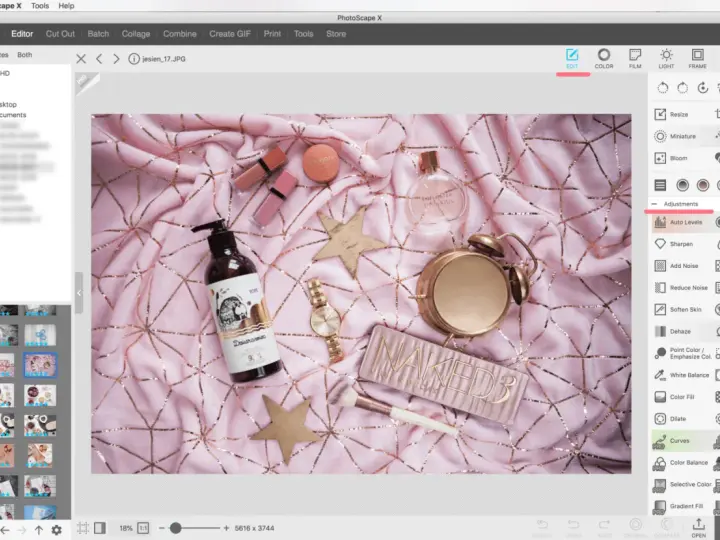Go back in folder history arrow
This screenshot has height=540, width=720.
5,530
